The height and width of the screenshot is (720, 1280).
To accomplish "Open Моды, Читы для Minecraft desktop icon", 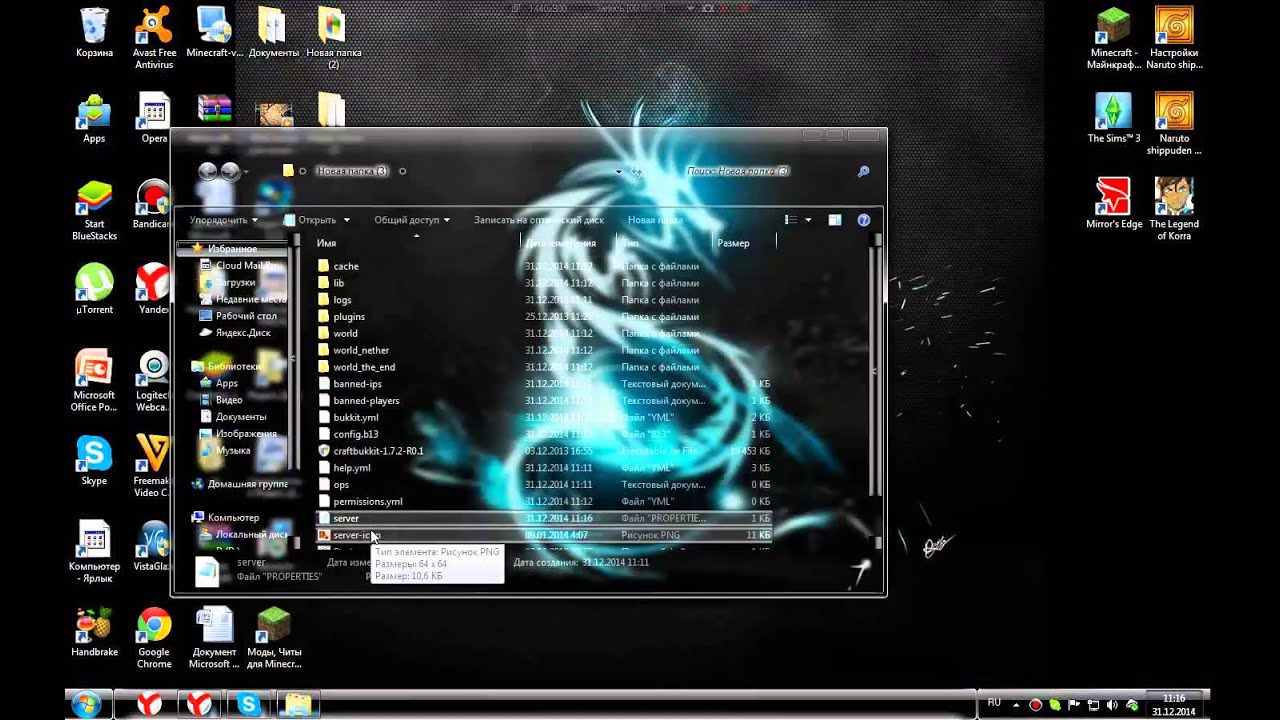I will pos(273,638).
